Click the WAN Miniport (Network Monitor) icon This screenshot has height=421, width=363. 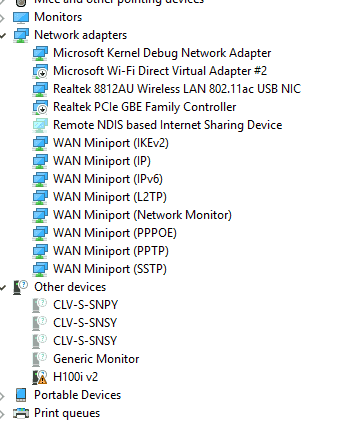[40, 215]
